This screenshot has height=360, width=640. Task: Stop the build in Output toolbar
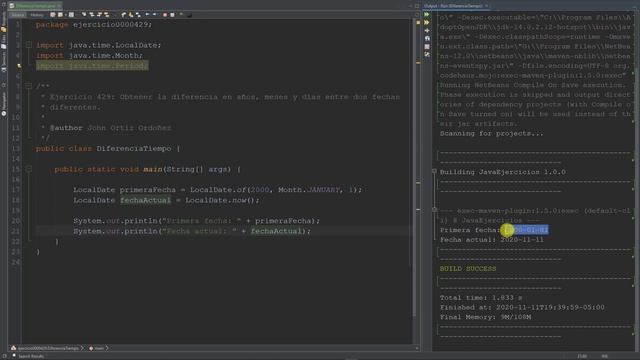[427, 47]
